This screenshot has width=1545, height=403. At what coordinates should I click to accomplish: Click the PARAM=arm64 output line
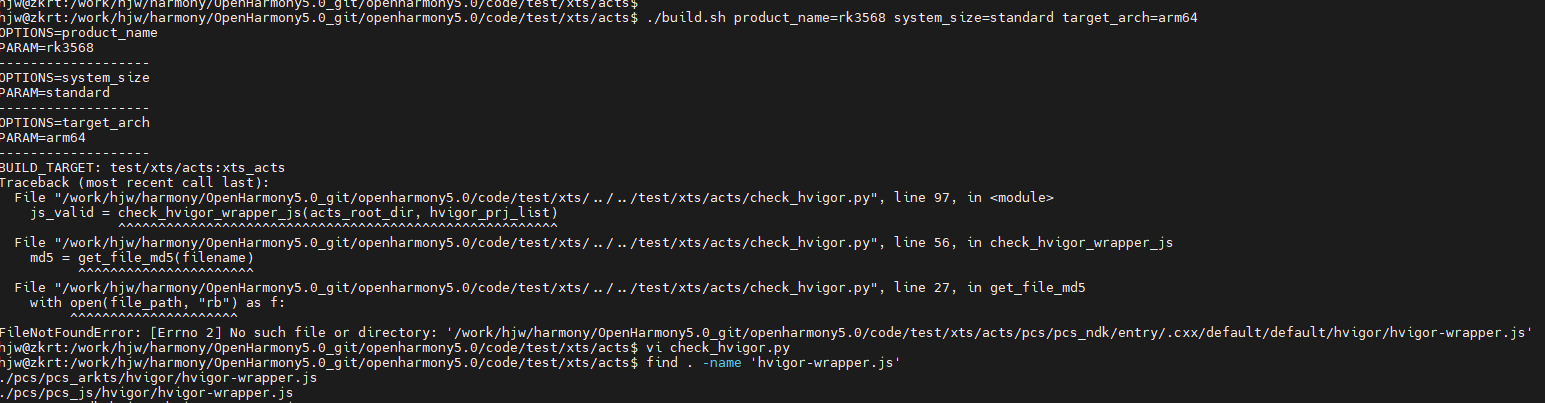point(43,137)
